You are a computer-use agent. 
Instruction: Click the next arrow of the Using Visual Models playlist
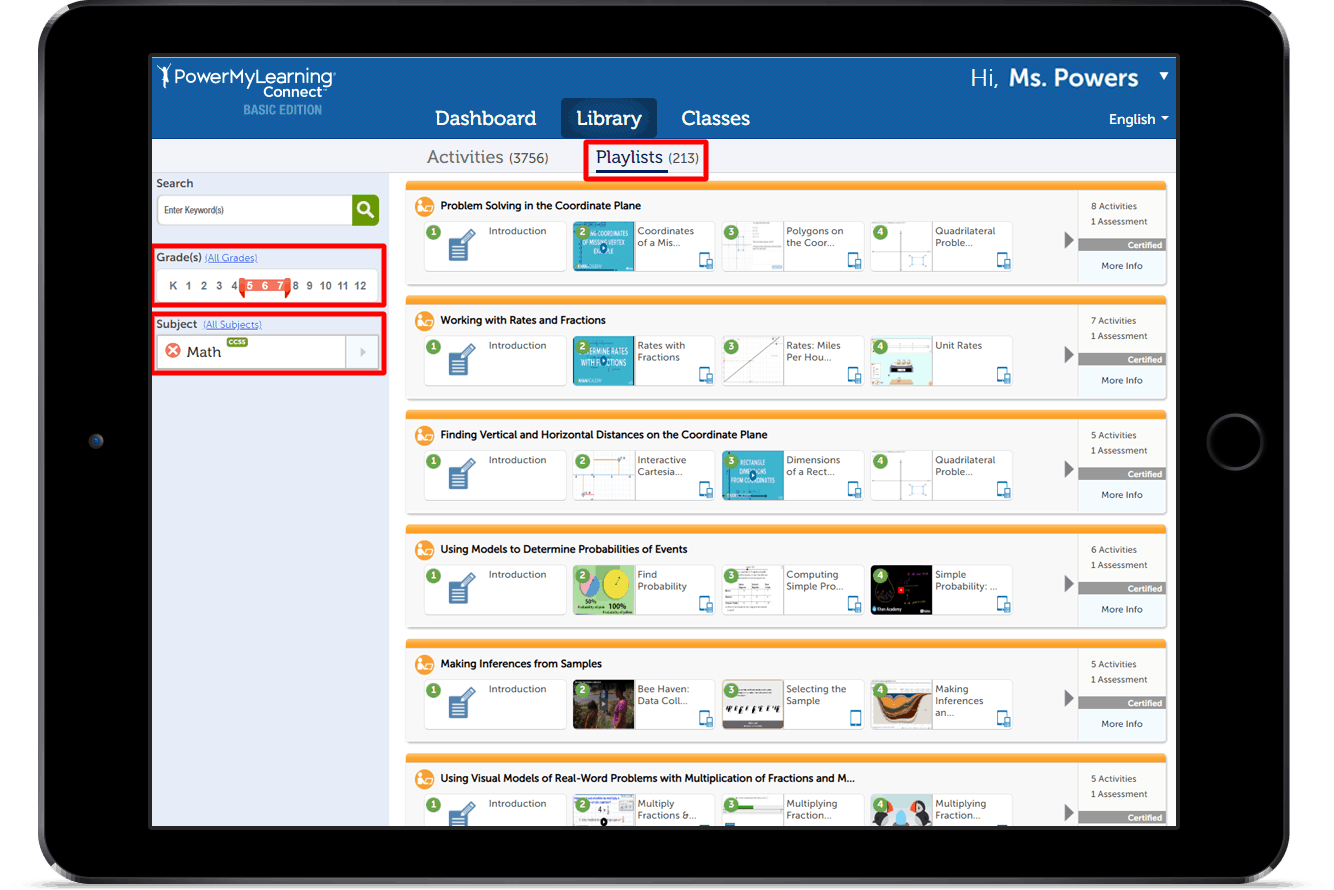pyautogui.click(x=1069, y=813)
